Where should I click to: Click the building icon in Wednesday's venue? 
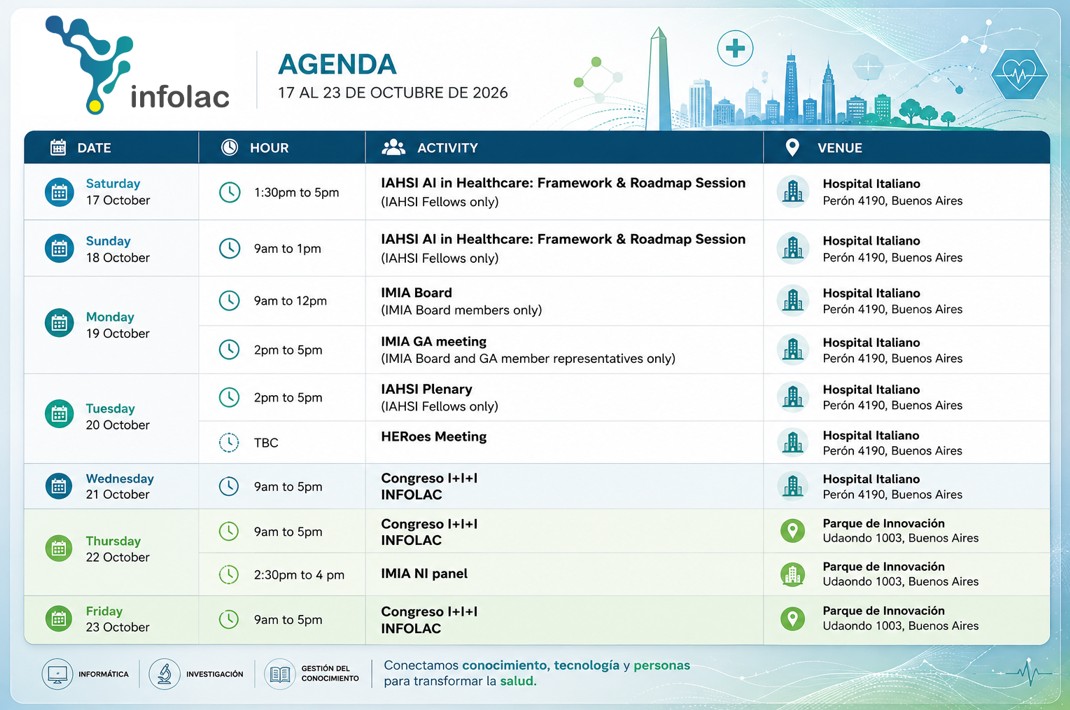pos(793,486)
